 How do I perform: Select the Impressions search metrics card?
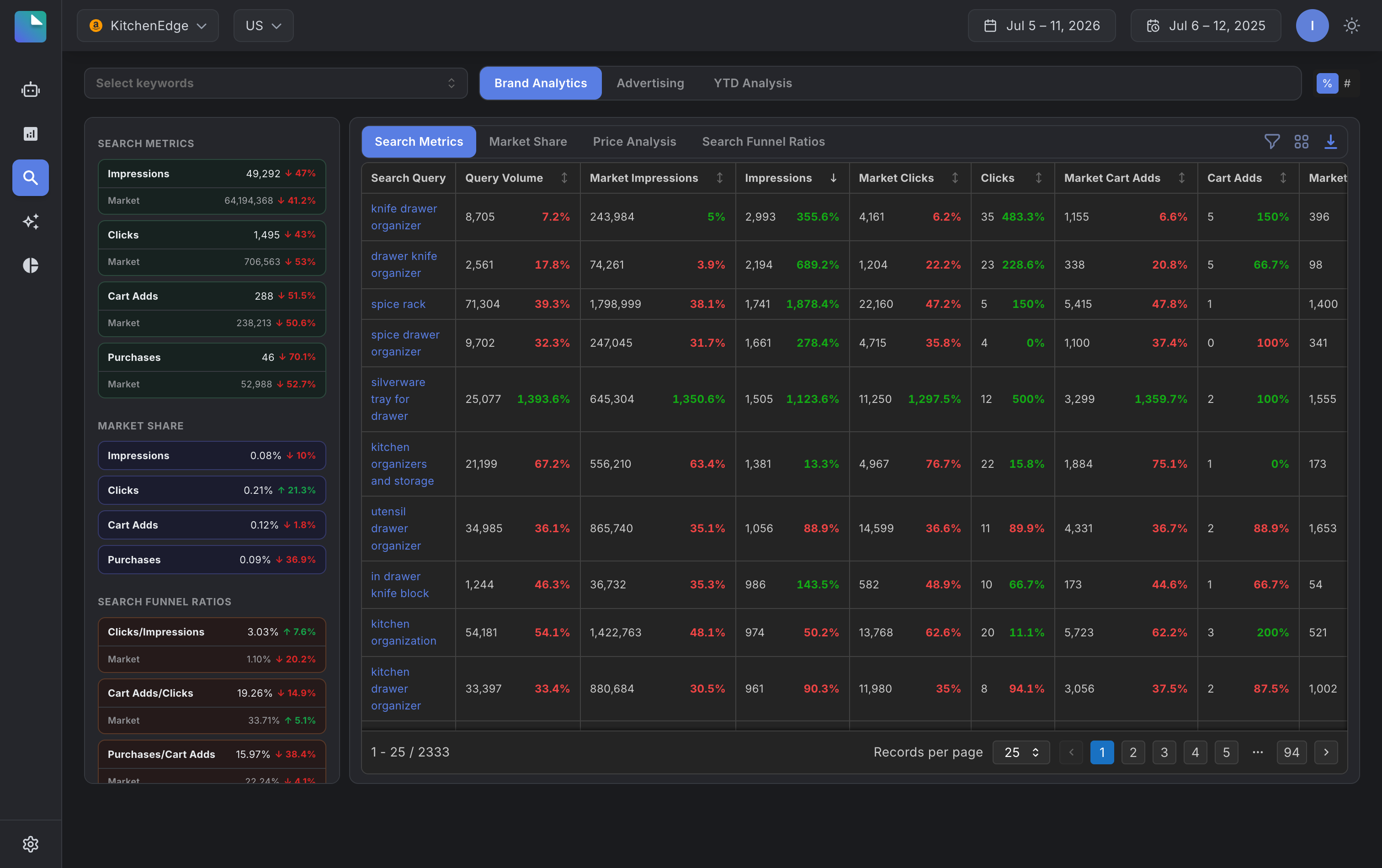point(212,187)
